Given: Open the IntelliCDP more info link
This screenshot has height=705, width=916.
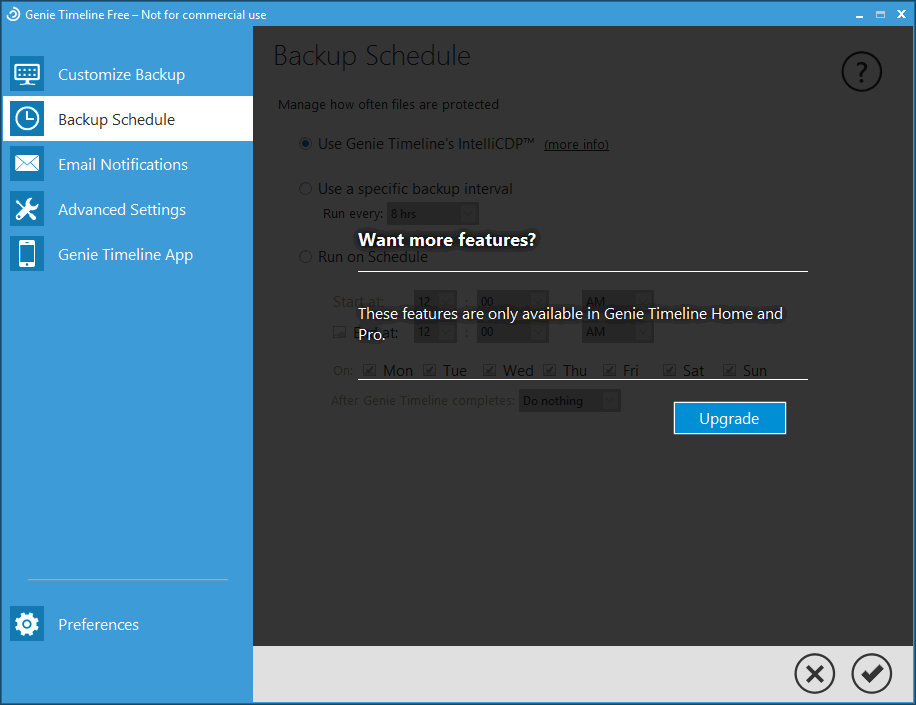Looking at the screenshot, I should pos(576,144).
